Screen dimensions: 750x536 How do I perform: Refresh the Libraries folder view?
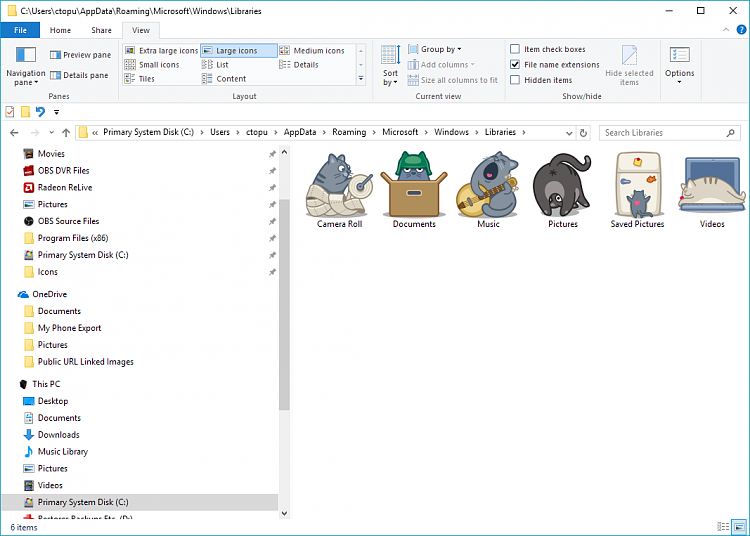click(583, 133)
